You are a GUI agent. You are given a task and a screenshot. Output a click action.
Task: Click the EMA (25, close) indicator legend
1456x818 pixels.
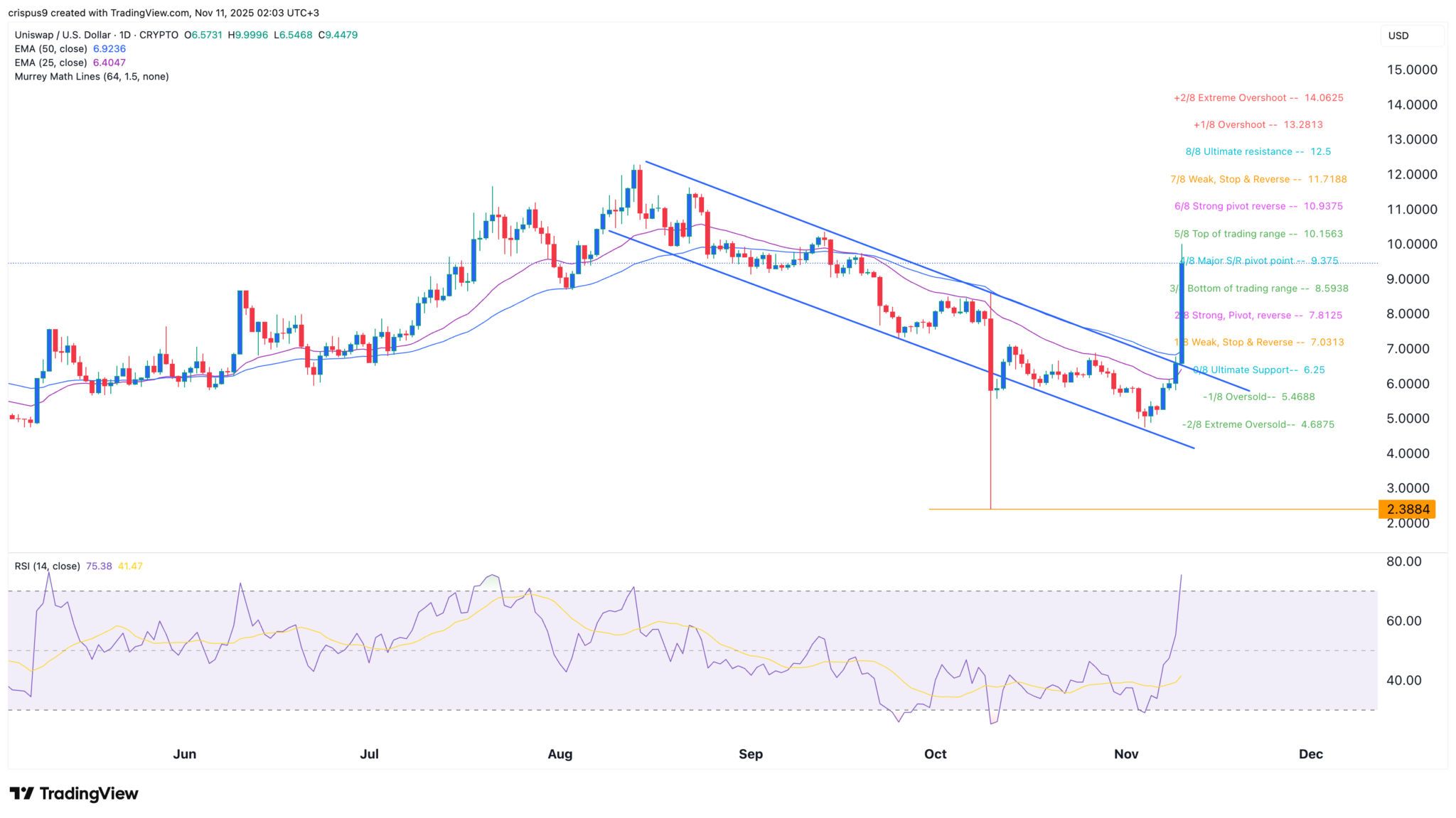click(x=51, y=63)
